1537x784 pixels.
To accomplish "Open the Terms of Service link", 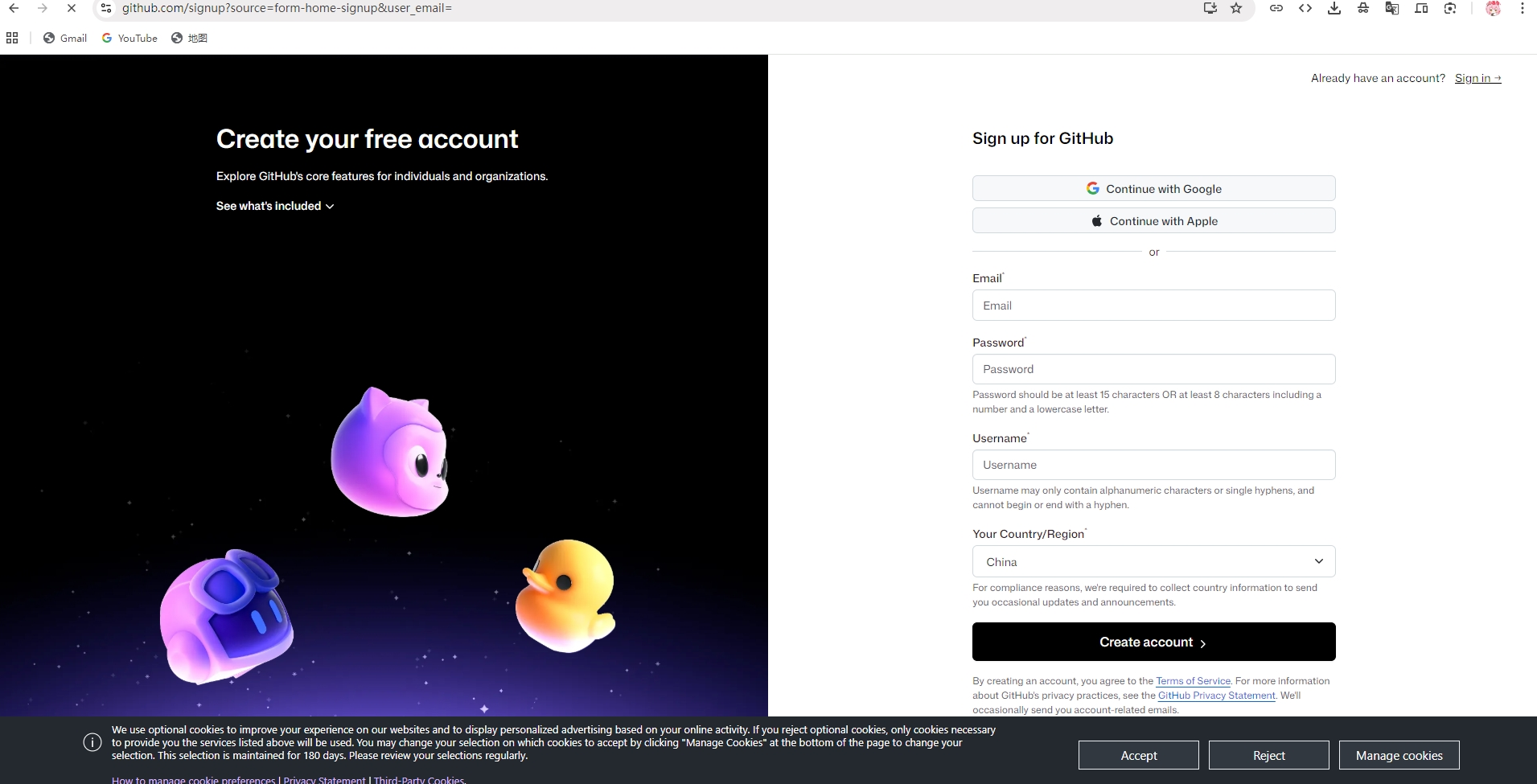I will point(1193,681).
